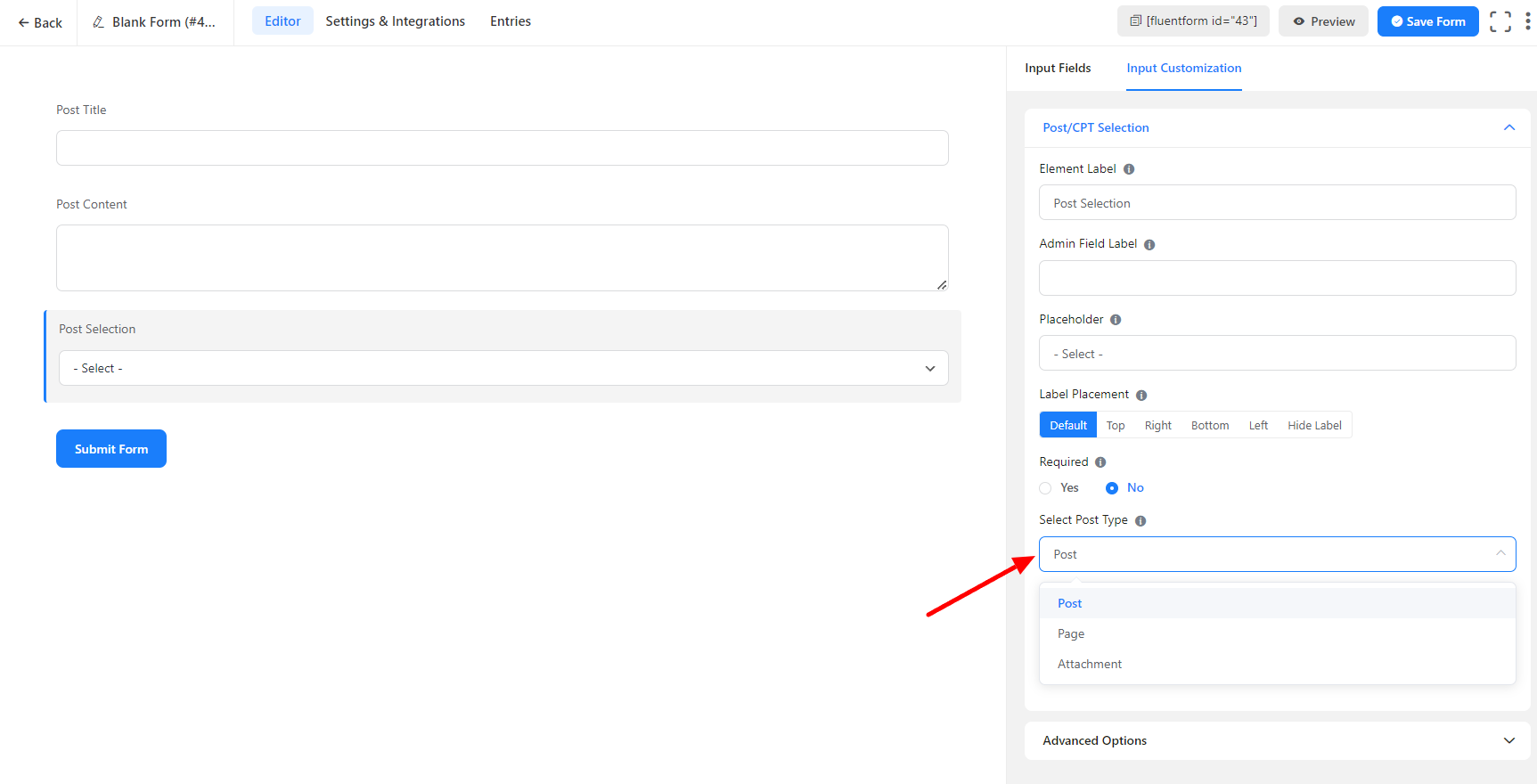Screen dimensions: 1537x784
Task: Choose Hide Label placement option
Action: coord(1313,426)
